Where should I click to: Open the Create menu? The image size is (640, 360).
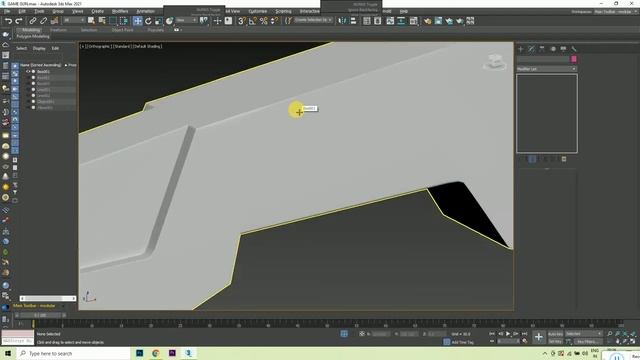pos(98,11)
